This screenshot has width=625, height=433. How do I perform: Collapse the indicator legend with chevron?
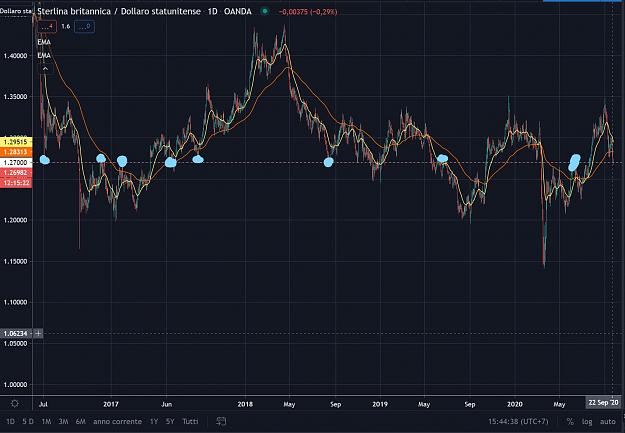point(45,69)
